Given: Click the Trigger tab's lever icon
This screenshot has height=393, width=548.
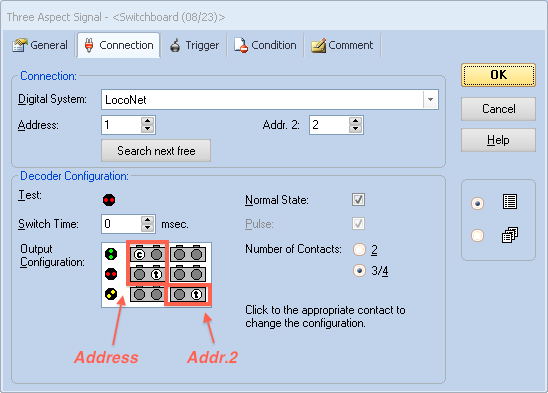Looking at the screenshot, I should tap(175, 45).
